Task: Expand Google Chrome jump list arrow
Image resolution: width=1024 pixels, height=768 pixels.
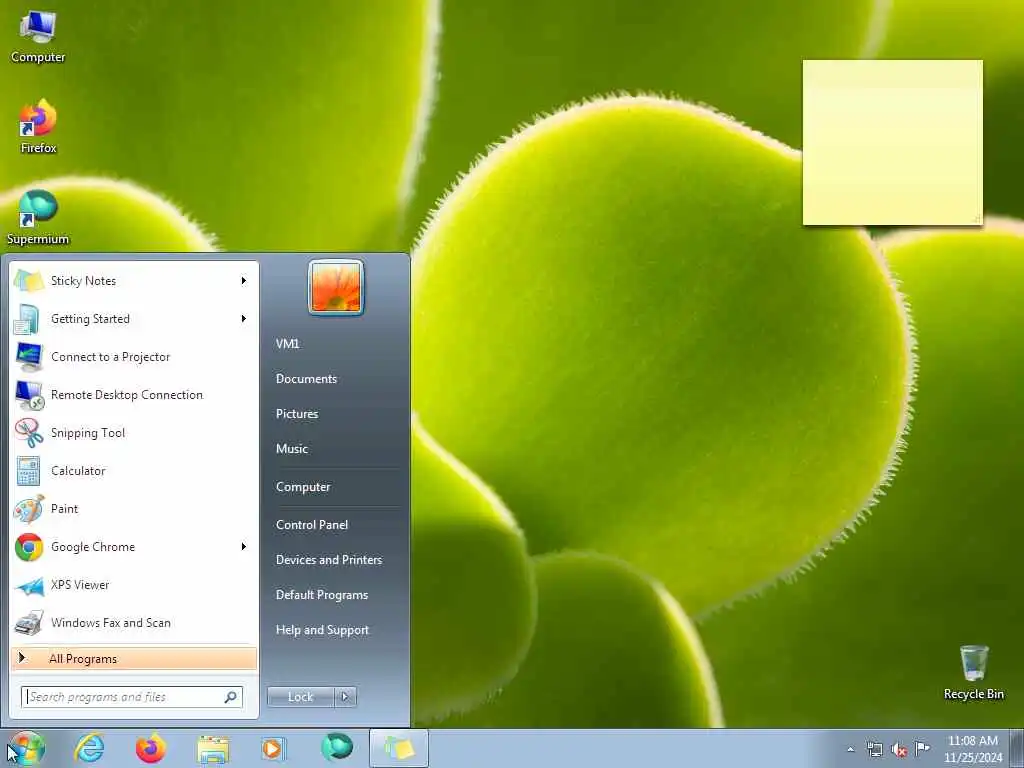Action: click(x=244, y=547)
